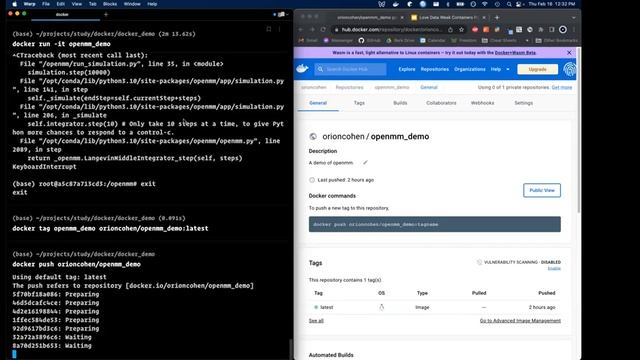Switch to the Builds tab

click(x=400, y=103)
